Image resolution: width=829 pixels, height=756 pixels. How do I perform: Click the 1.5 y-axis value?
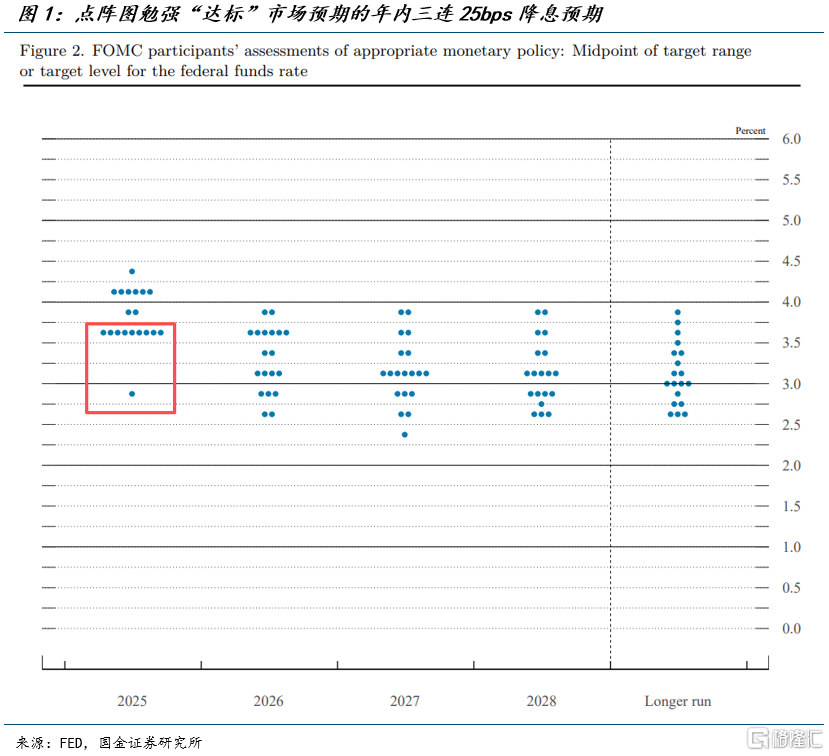pos(791,506)
